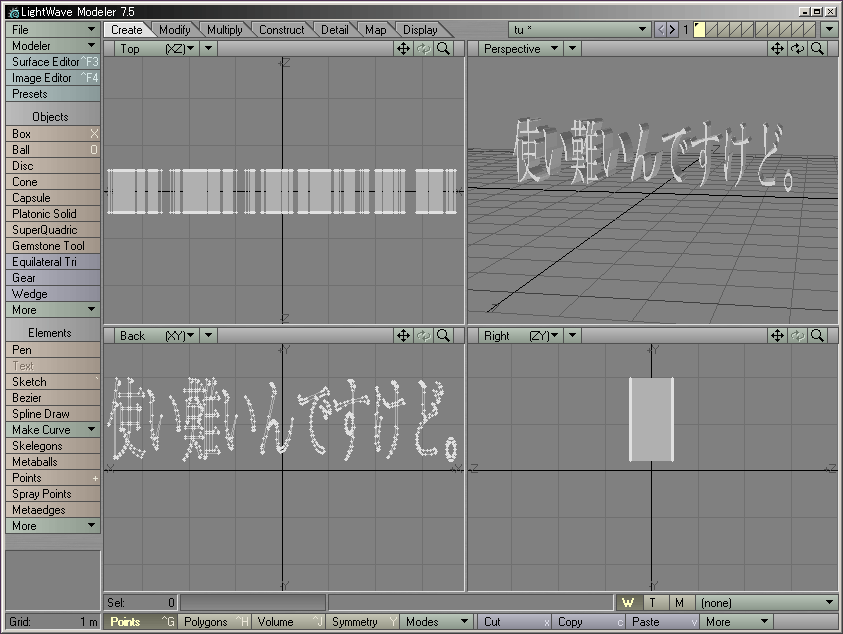Toggle Symmetry mode
The height and width of the screenshot is (634, 843).
[355, 622]
